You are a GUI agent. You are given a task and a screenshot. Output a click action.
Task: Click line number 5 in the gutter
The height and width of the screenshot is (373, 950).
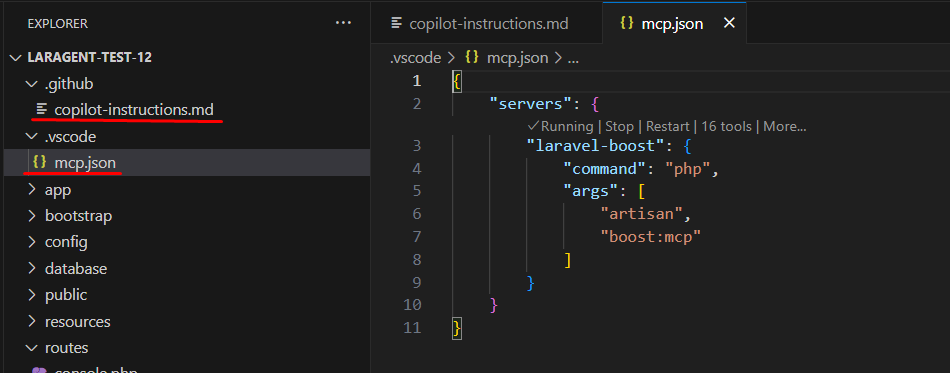416,191
